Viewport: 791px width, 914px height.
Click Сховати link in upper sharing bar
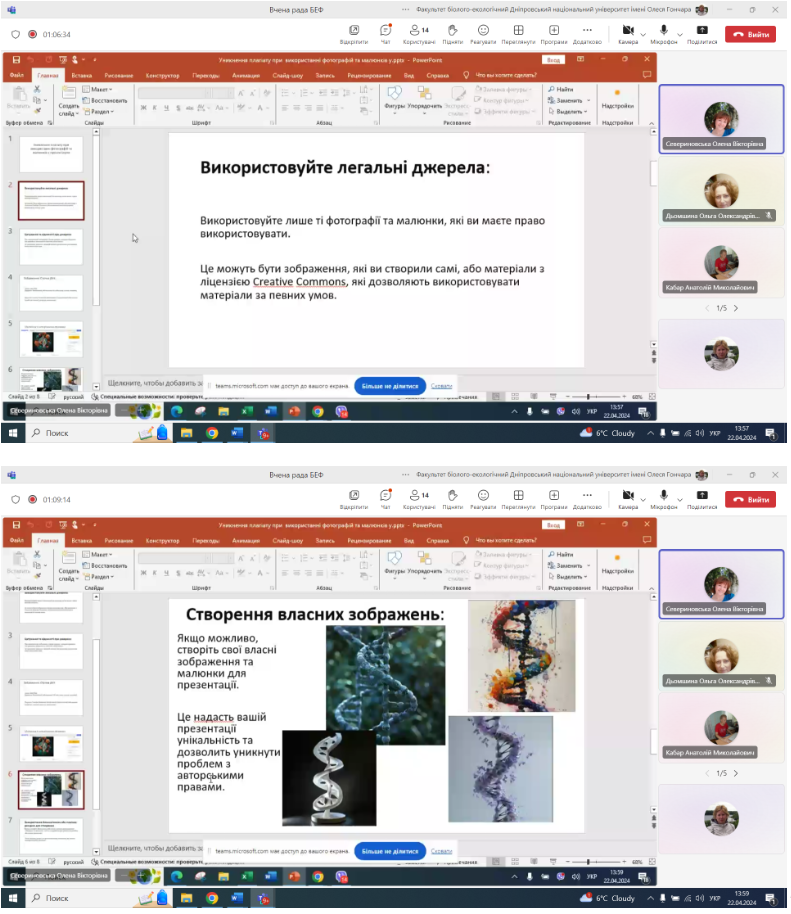(441, 386)
